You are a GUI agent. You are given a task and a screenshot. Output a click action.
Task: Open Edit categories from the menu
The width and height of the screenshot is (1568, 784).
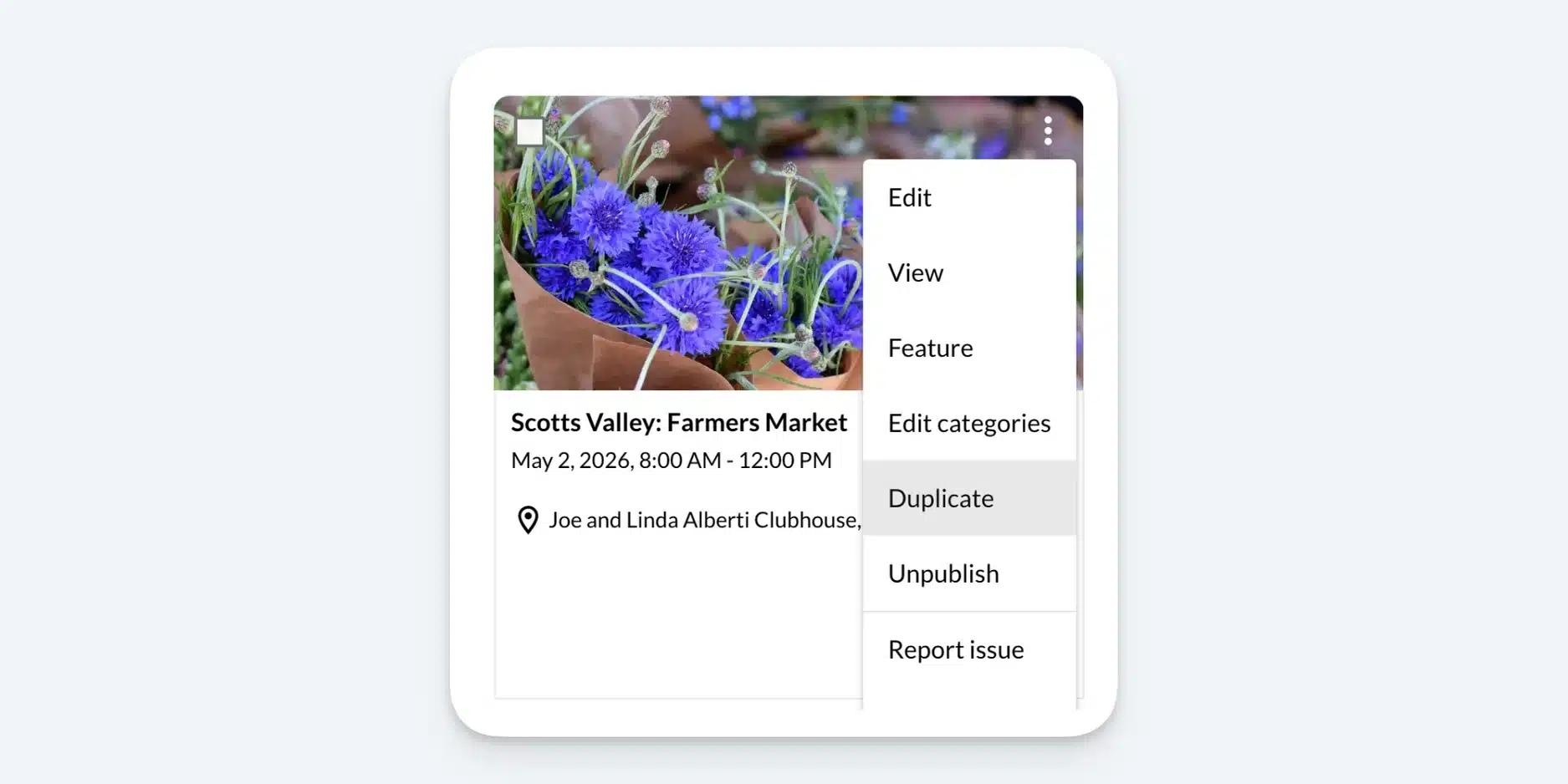[x=969, y=423]
